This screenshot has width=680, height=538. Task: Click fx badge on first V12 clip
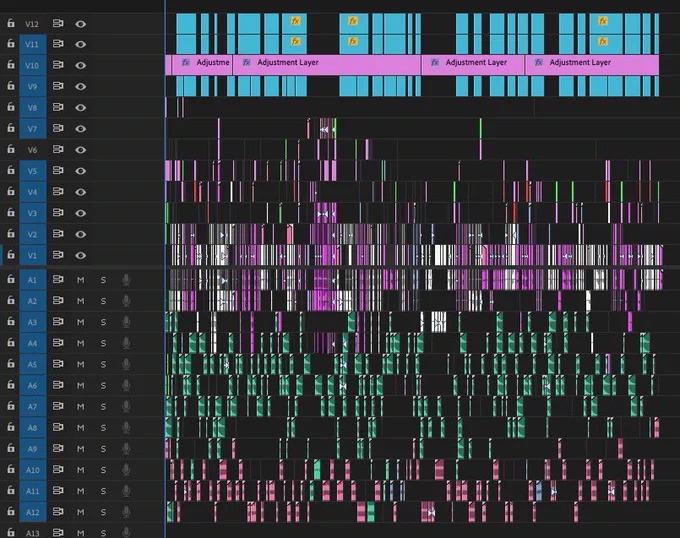tap(295, 21)
